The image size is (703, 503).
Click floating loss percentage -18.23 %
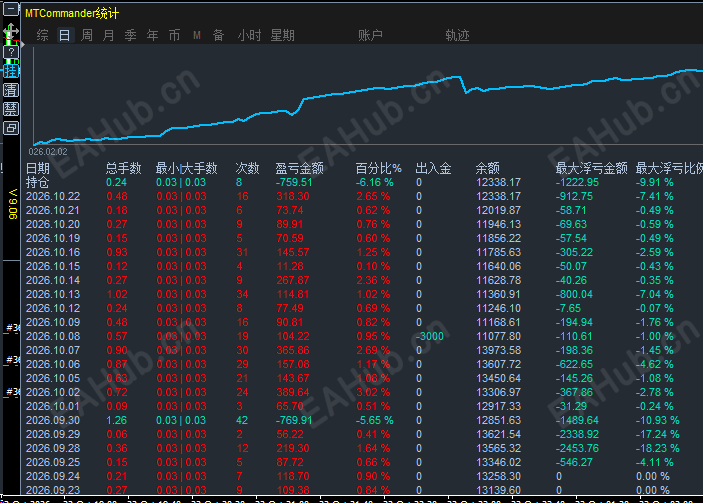point(658,448)
